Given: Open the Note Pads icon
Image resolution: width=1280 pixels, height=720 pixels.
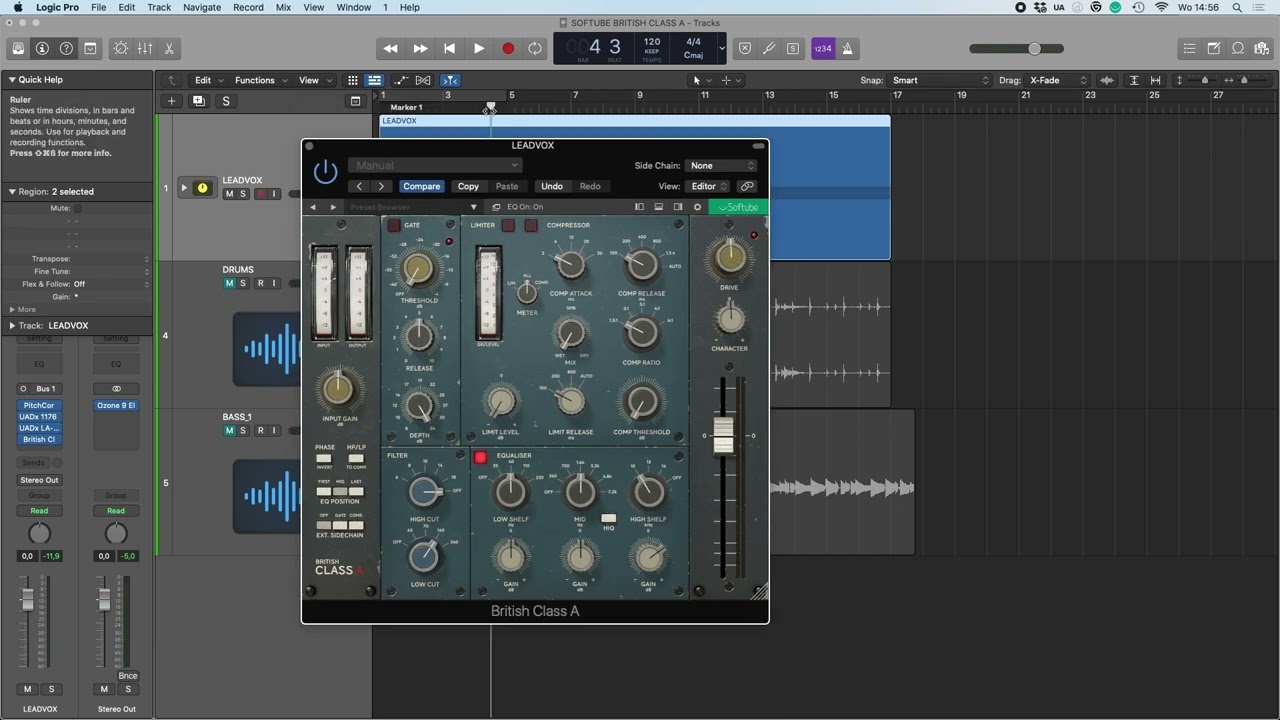Looking at the screenshot, I should coord(1214,48).
